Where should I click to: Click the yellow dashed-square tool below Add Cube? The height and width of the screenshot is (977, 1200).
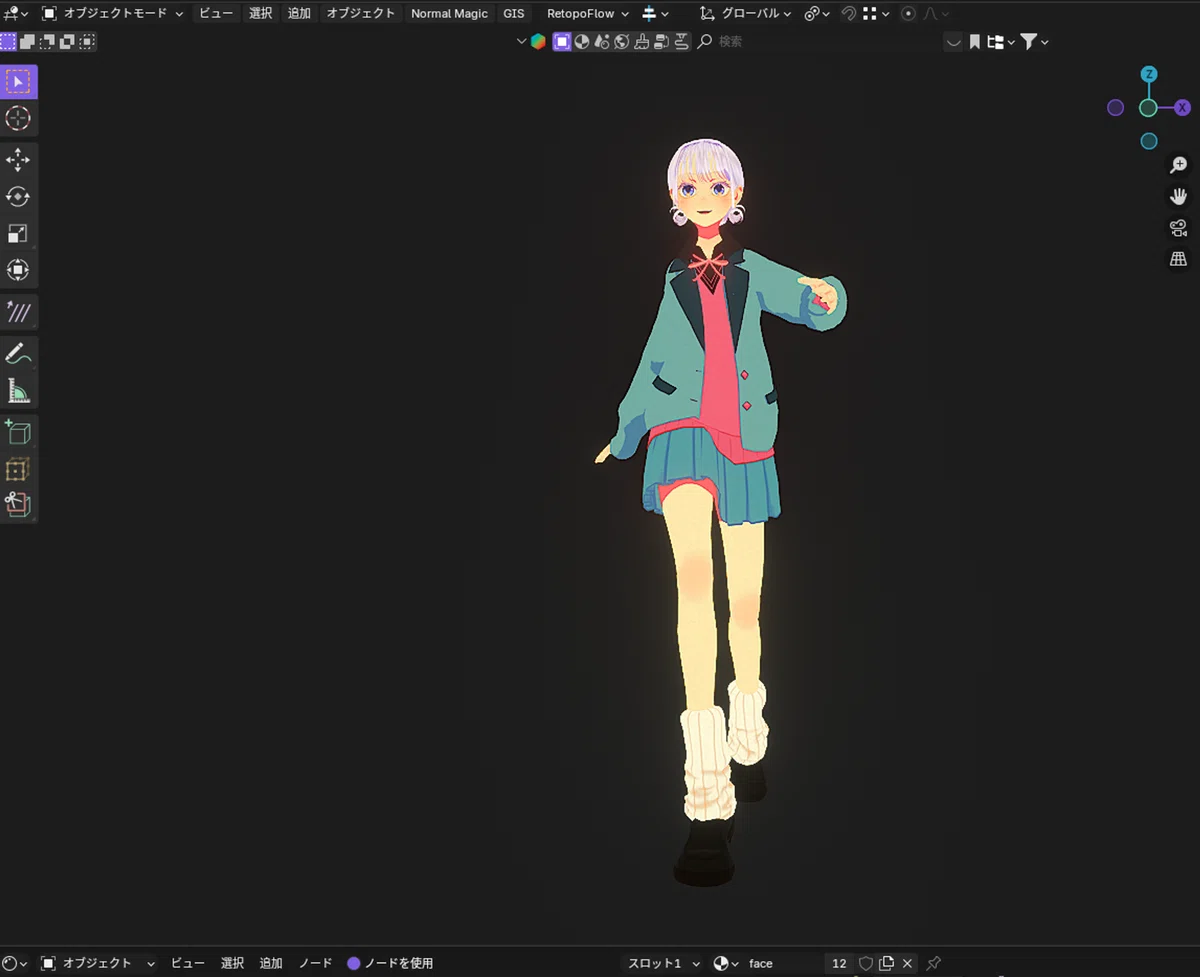[x=18, y=469]
